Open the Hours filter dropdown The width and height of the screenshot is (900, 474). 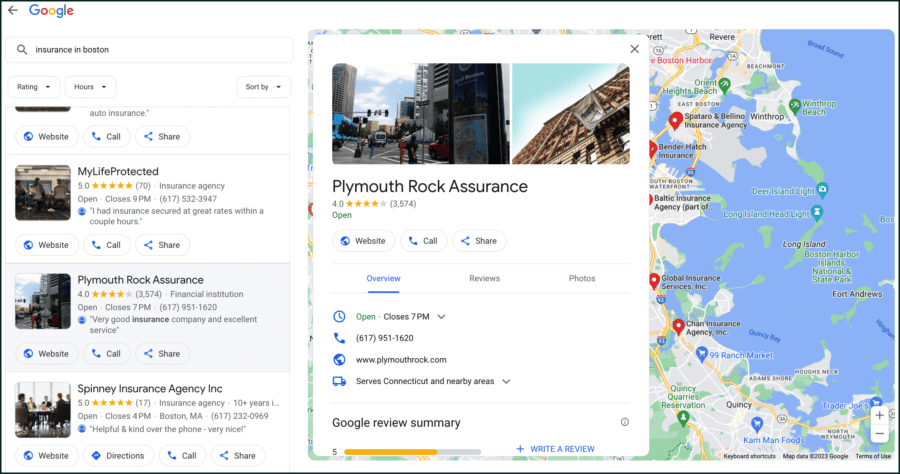[x=91, y=87]
